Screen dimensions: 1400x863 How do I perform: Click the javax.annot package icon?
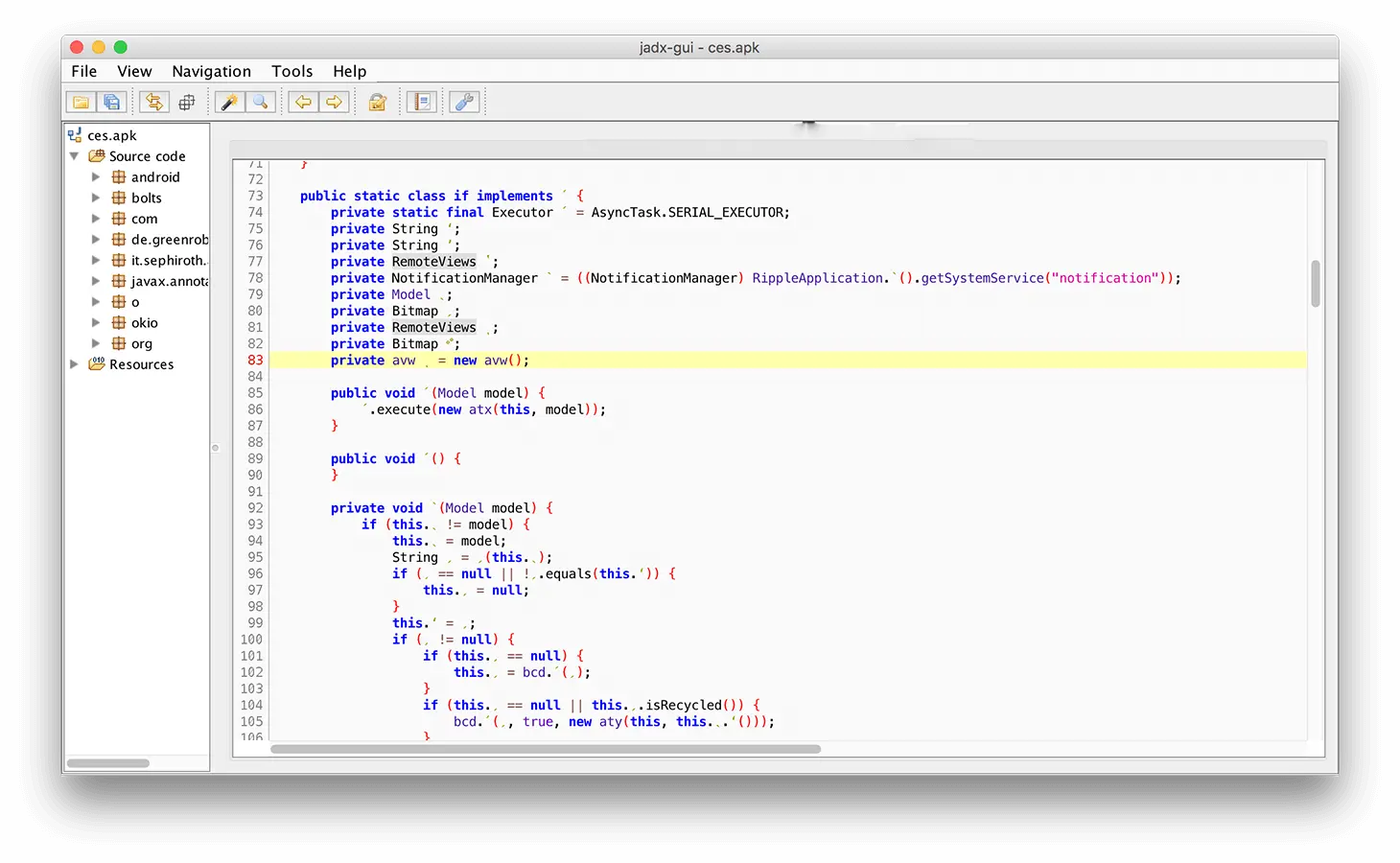point(119,281)
